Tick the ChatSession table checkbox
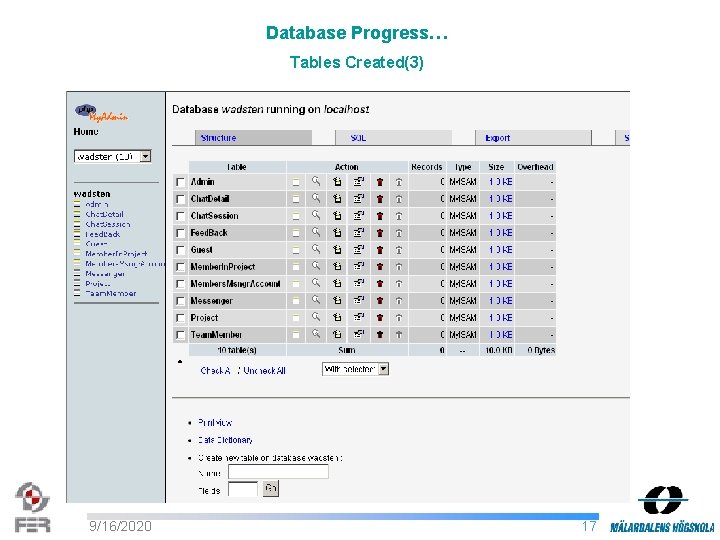Screen dimensions: 720x540 [x=180, y=216]
